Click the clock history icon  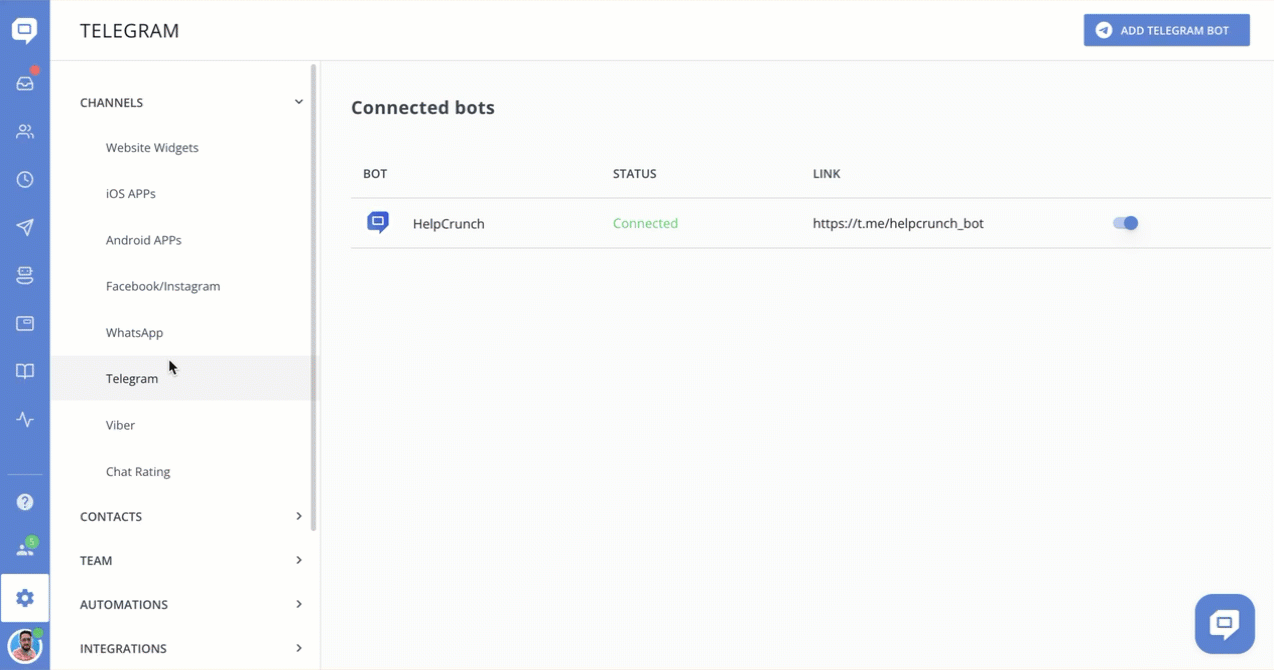[25, 180]
